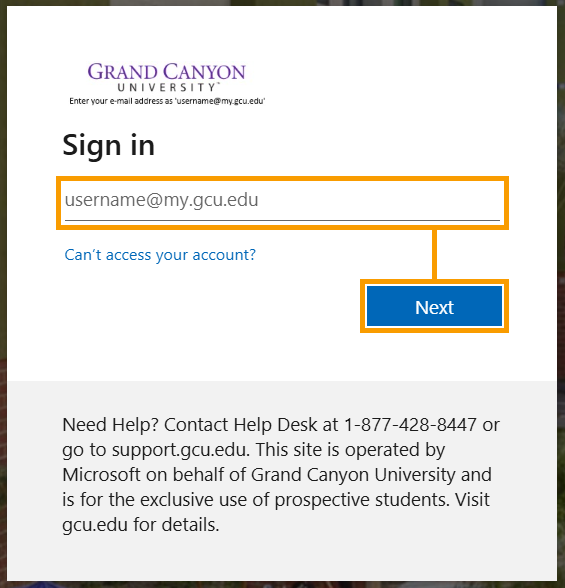Click the purple "CANYON" word in the logo
The width and height of the screenshot is (565, 588).
pyautogui.click(x=205, y=72)
